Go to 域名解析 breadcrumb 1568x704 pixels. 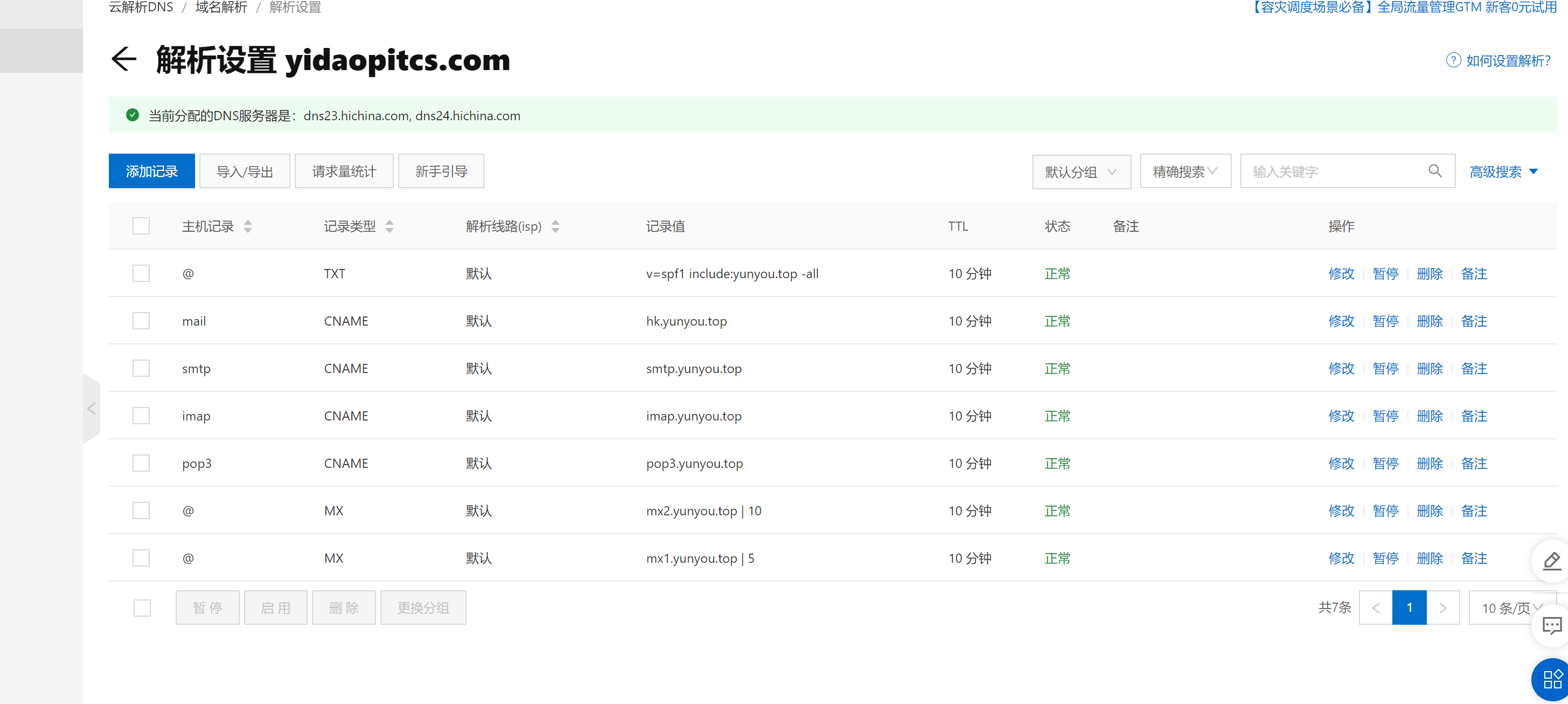[221, 8]
